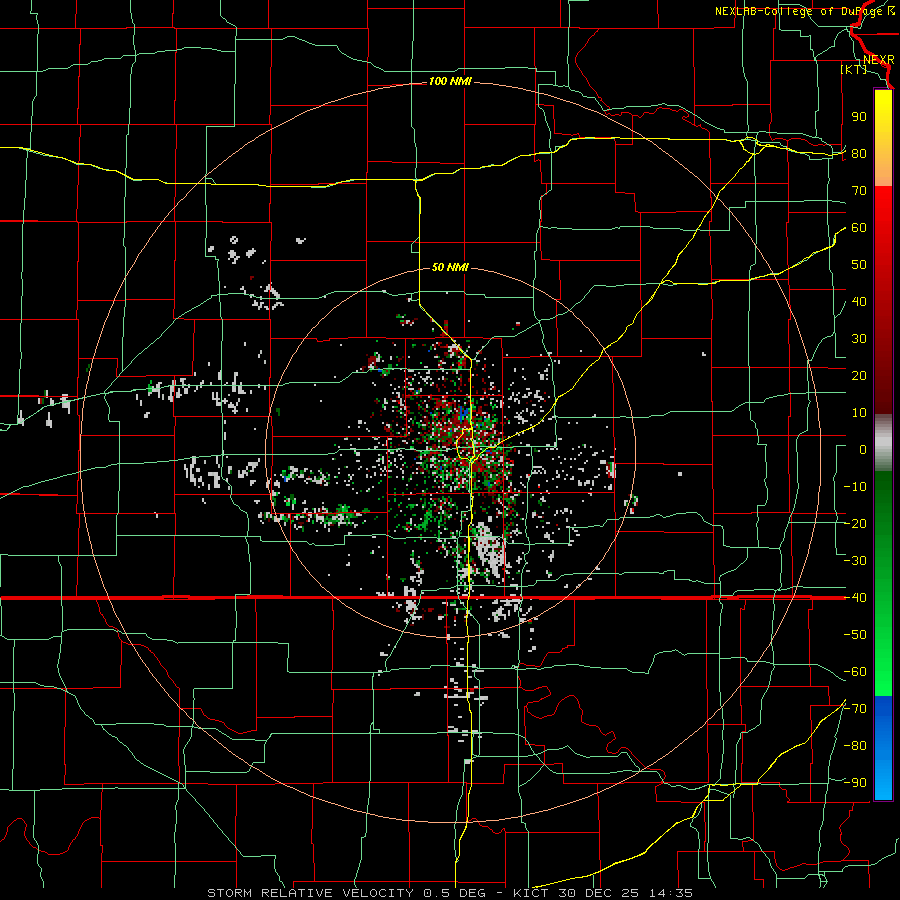Click the -80 scale value
Image resolution: width=900 pixels, height=900 pixels.
coord(855,746)
